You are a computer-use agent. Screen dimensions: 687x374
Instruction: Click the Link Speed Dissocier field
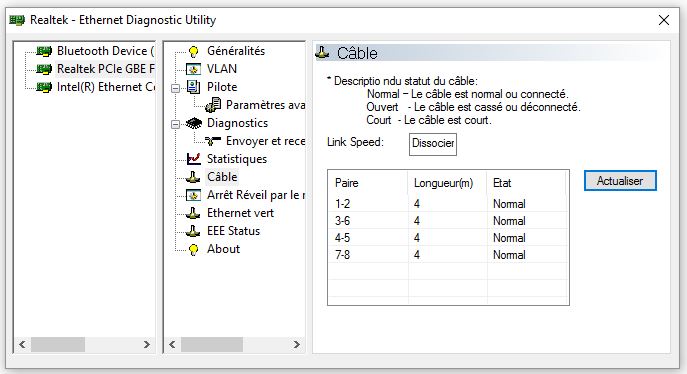(433, 144)
